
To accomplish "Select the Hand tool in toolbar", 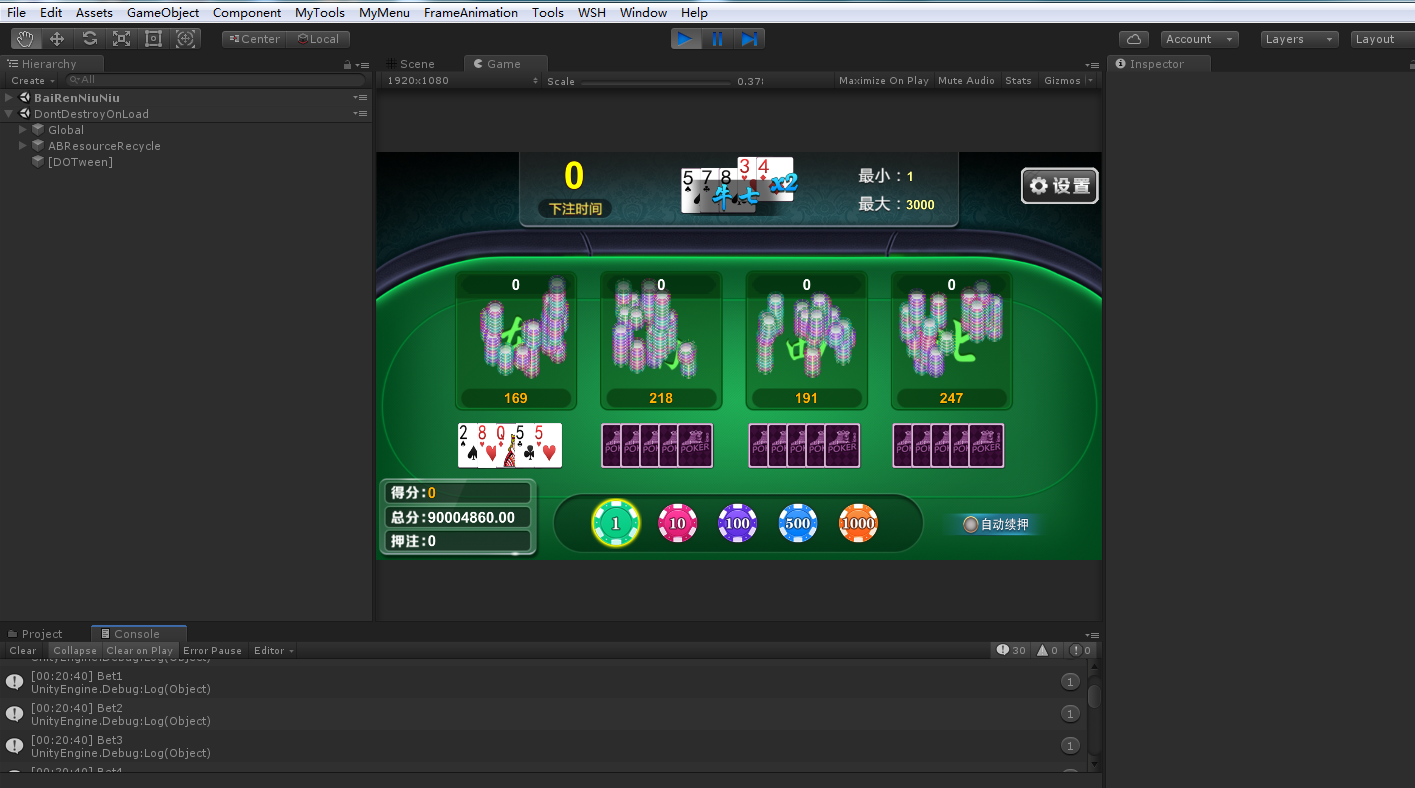I will [25, 39].
